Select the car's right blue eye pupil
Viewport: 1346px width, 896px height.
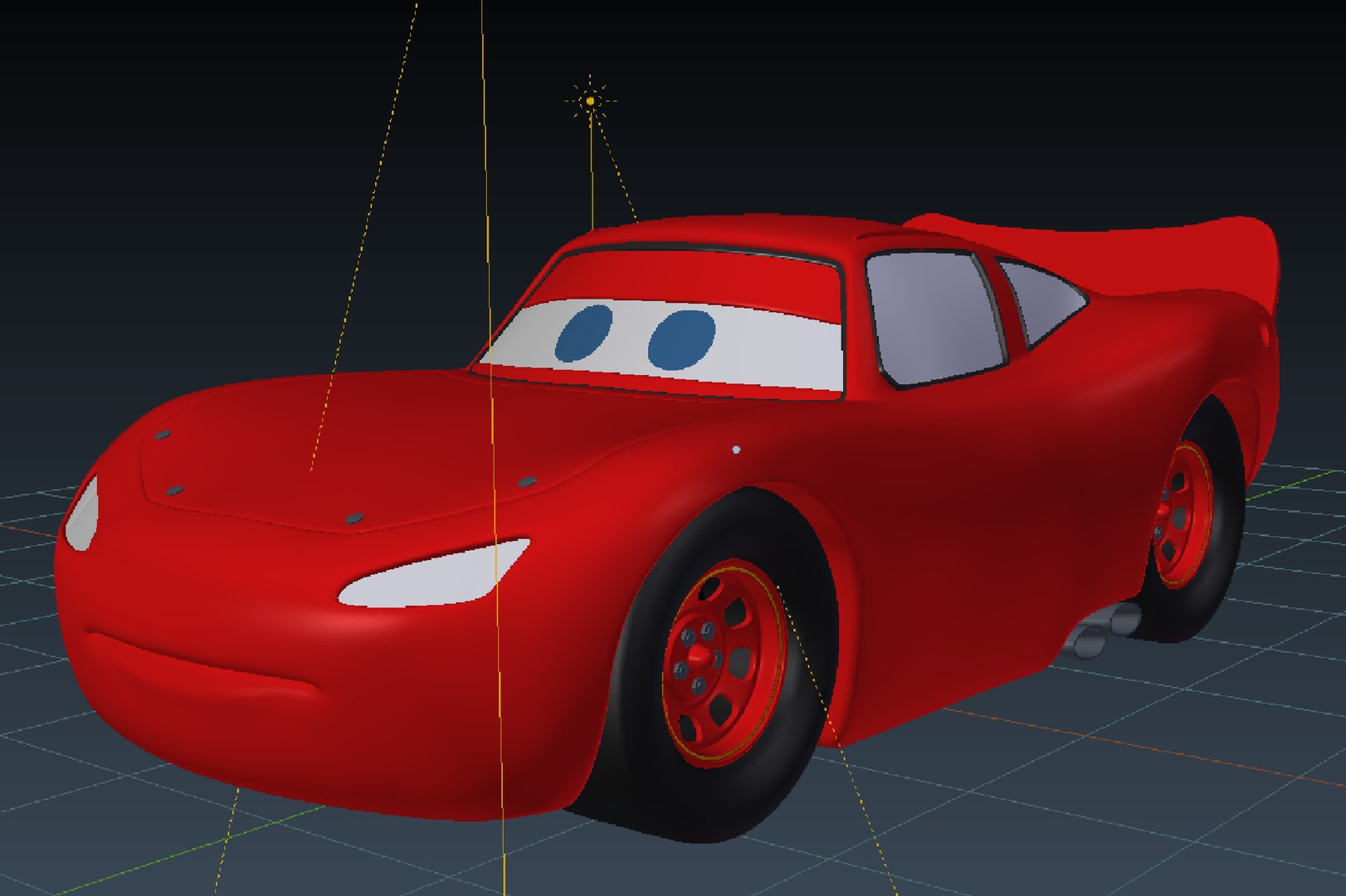point(681,339)
